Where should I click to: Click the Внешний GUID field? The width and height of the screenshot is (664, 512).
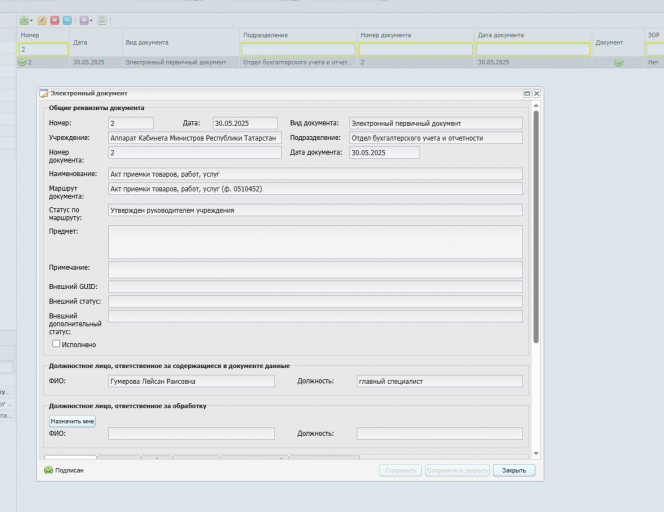(315, 287)
